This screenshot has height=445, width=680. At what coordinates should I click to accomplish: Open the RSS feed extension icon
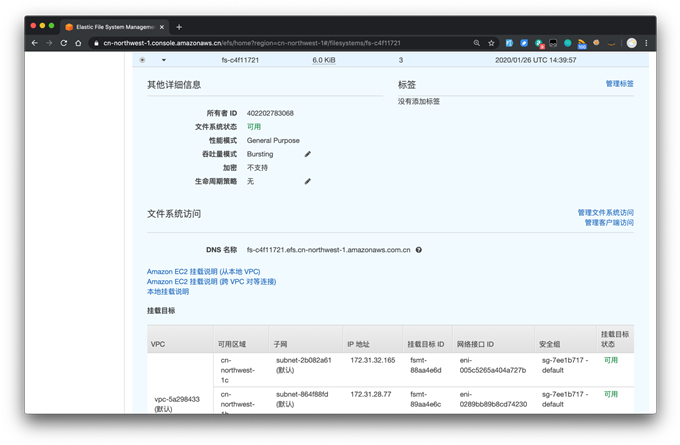click(x=582, y=43)
